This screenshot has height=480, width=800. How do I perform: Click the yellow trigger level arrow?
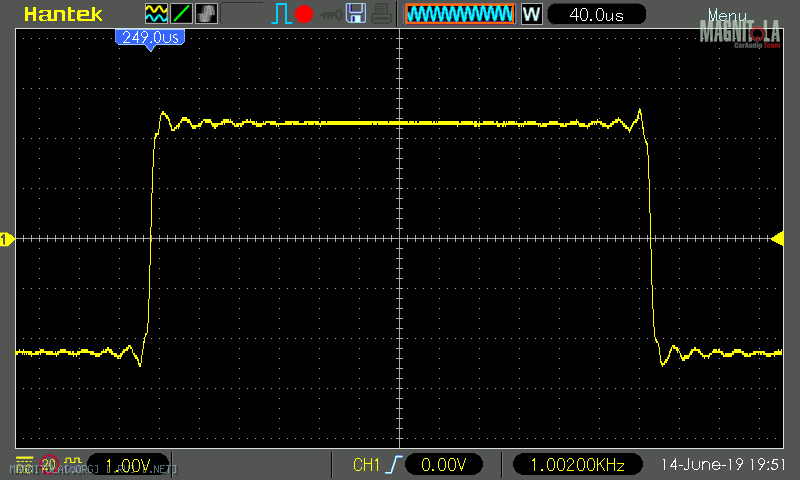[778, 239]
